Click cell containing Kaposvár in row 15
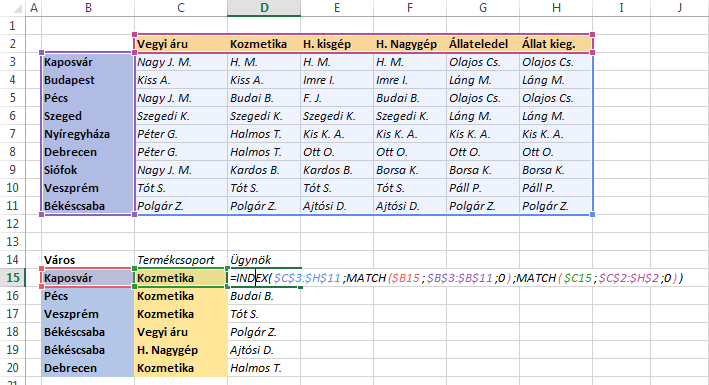The height and width of the screenshot is (385, 709). click(88, 278)
